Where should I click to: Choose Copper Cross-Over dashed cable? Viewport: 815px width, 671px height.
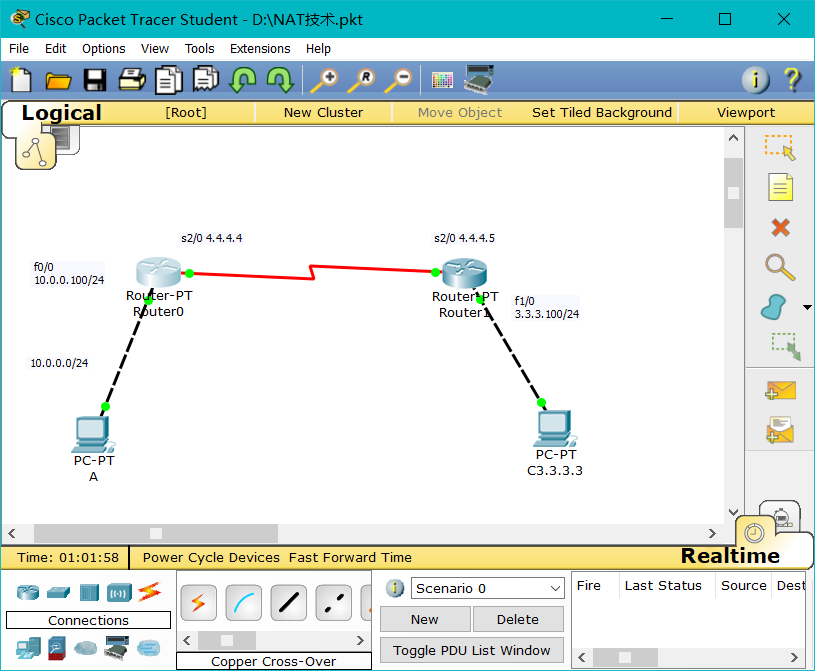click(334, 603)
